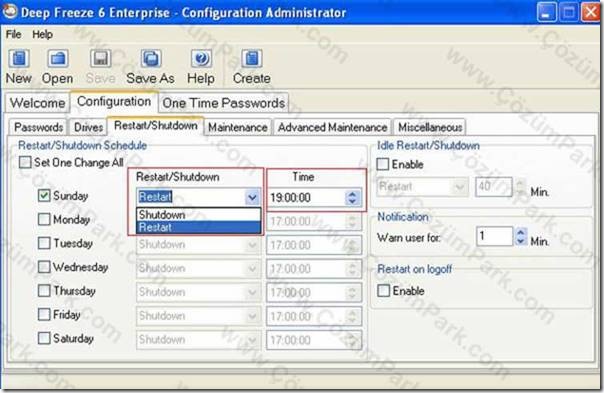Choose Restart from the open dropdown list
Viewport: 604px width, 393px height.
(199, 227)
